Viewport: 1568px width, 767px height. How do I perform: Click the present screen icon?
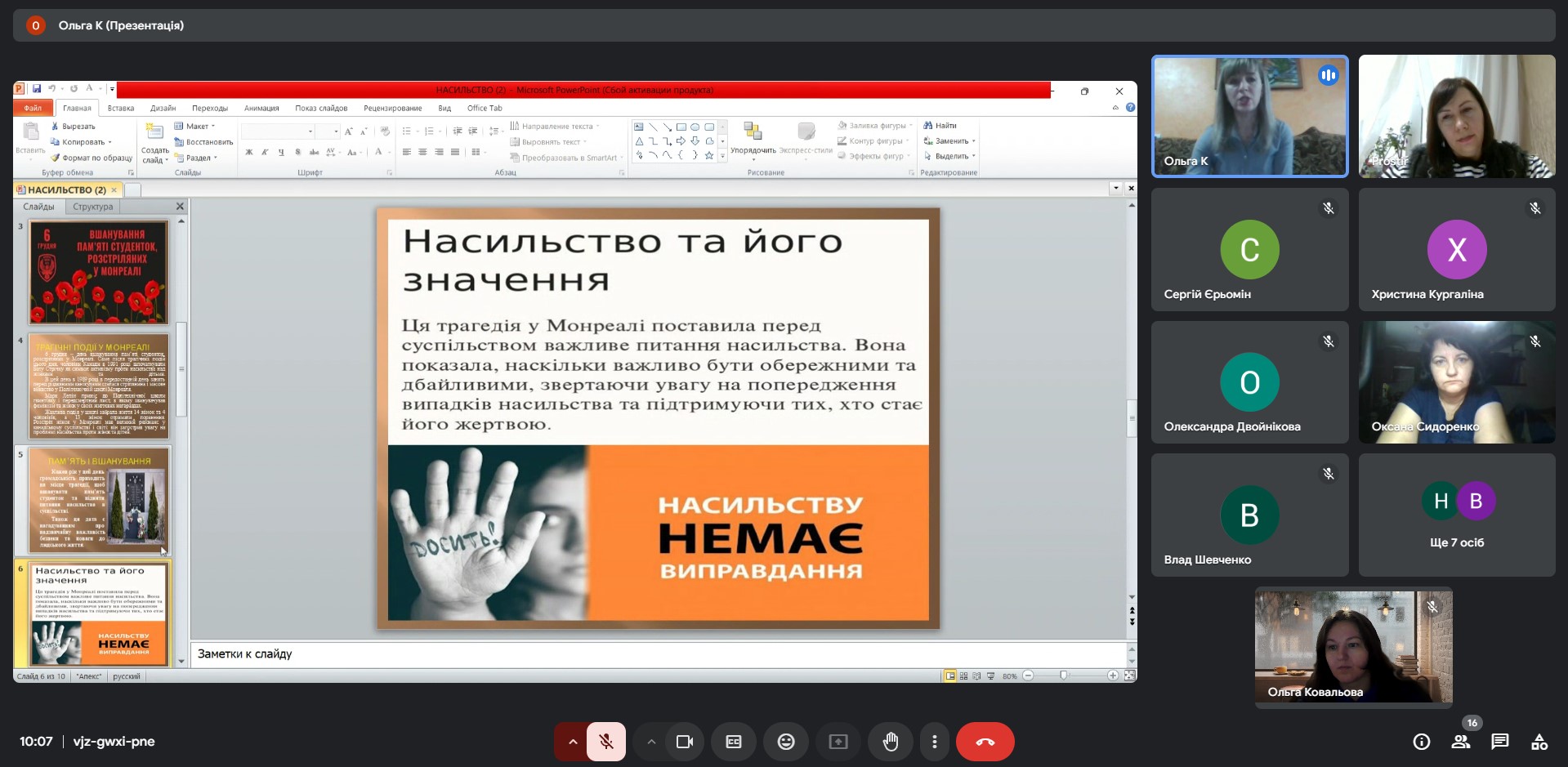pos(838,742)
